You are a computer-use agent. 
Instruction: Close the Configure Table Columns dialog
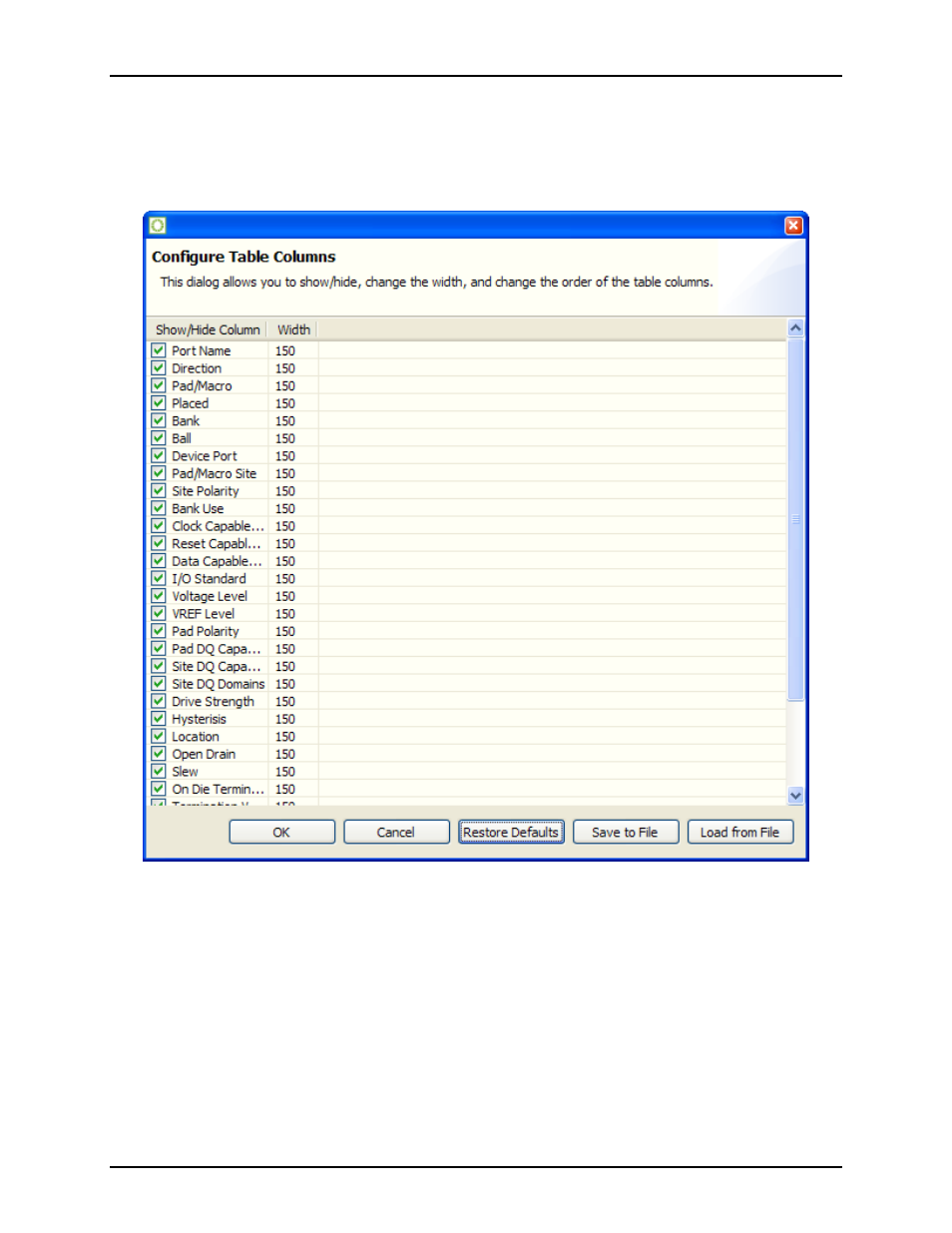(793, 226)
